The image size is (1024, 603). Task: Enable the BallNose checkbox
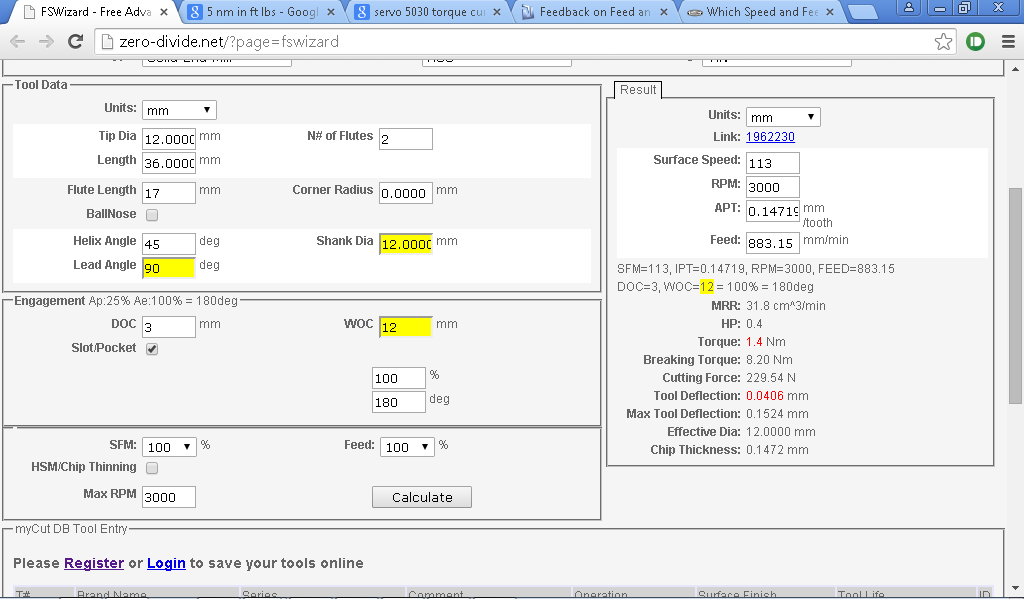click(x=152, y=215)
